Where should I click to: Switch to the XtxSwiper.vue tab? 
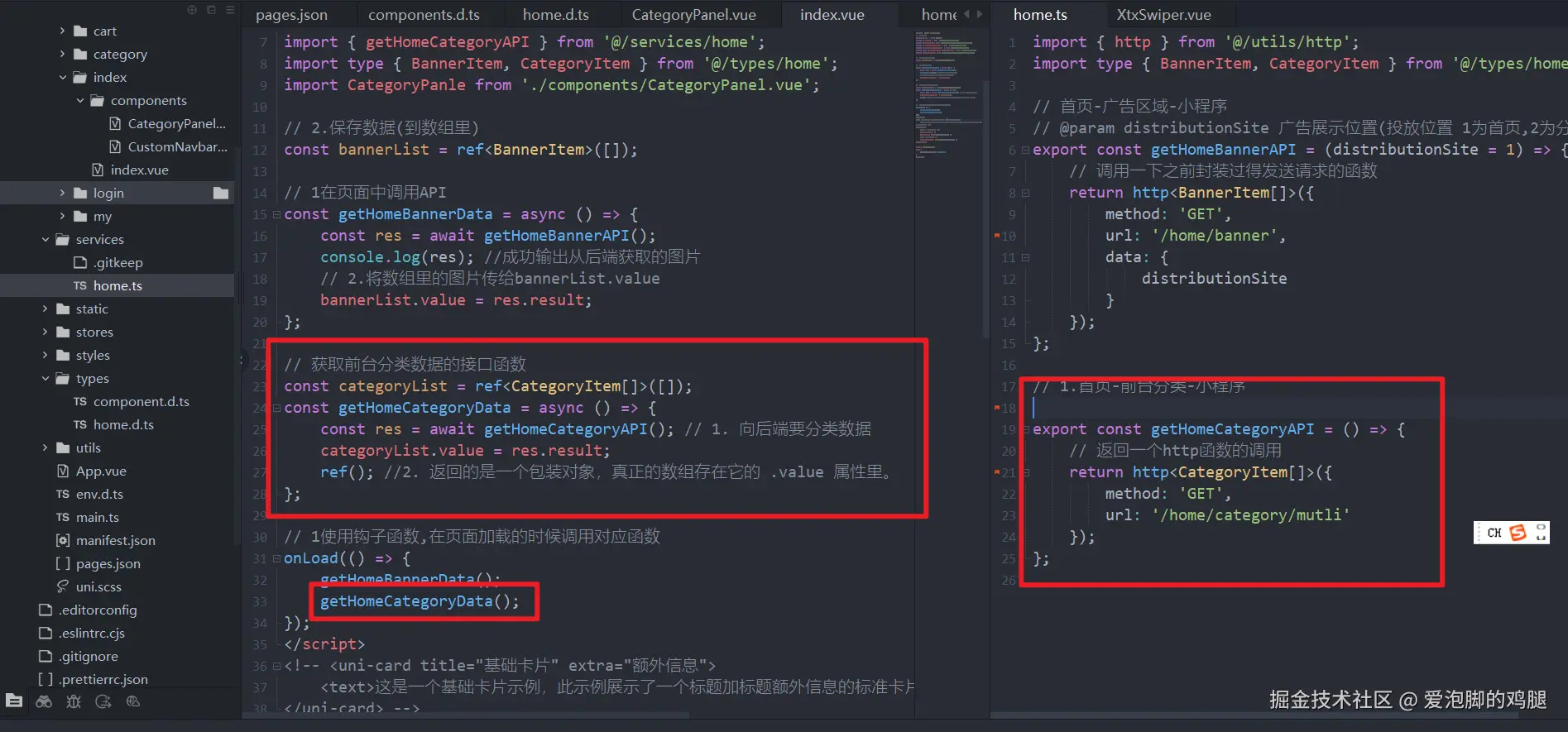[1163, 15]
